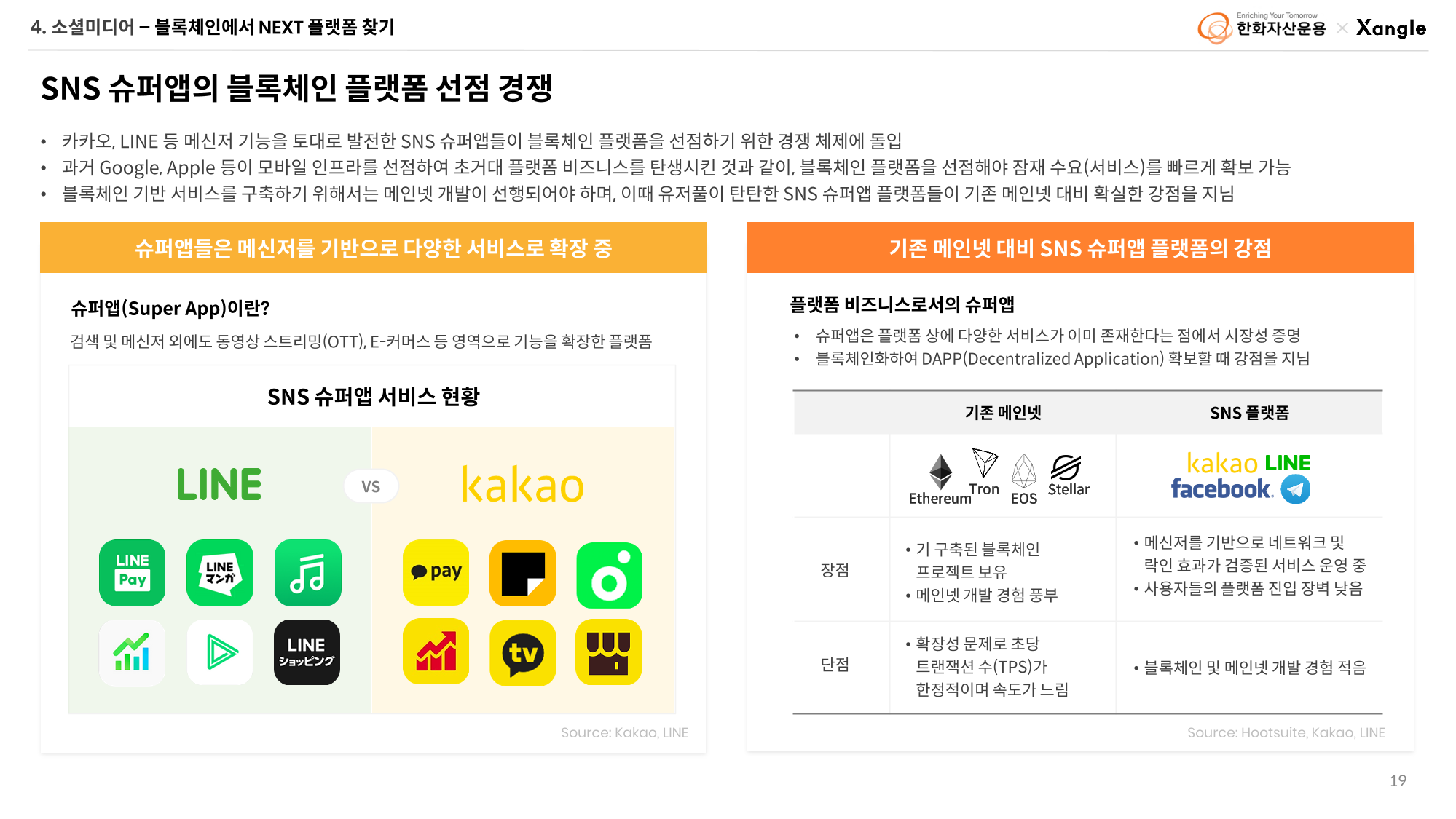Click the Telegram paper plane icon
Viewport: 1456px width, 819px height.
pos(1296,488)
